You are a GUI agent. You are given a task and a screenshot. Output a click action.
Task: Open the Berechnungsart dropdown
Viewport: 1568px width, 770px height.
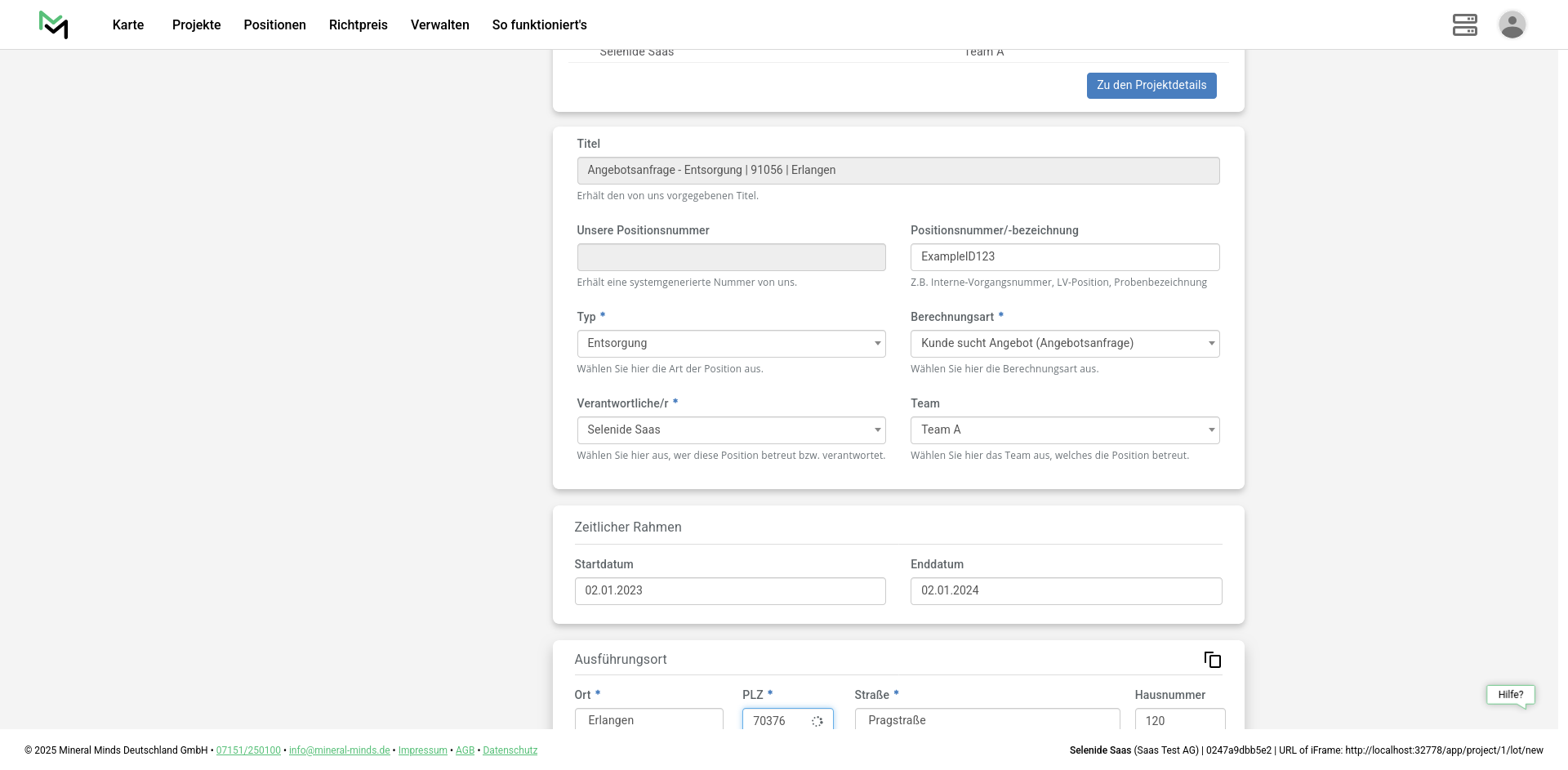pyautogui.click(x=1064, y=344)
